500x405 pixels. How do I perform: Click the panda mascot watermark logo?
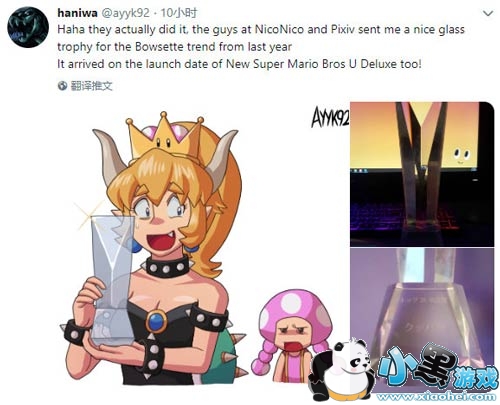(342, 371)
